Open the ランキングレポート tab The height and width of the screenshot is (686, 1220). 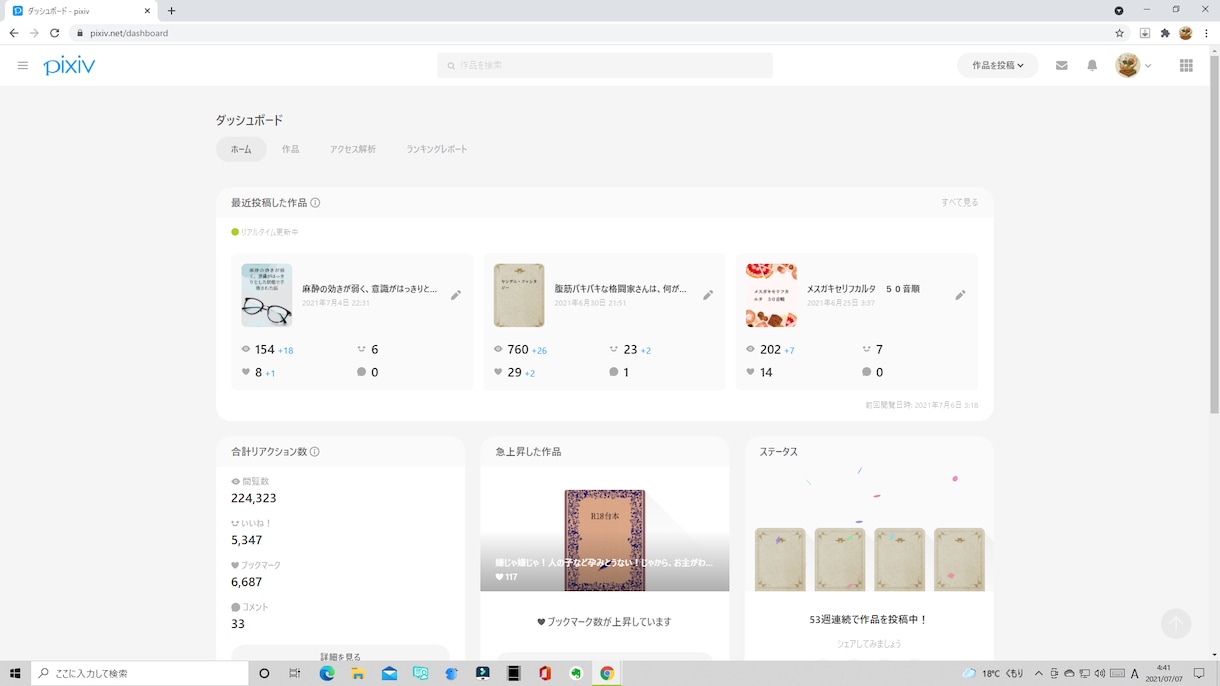click(x=436, y=149)
